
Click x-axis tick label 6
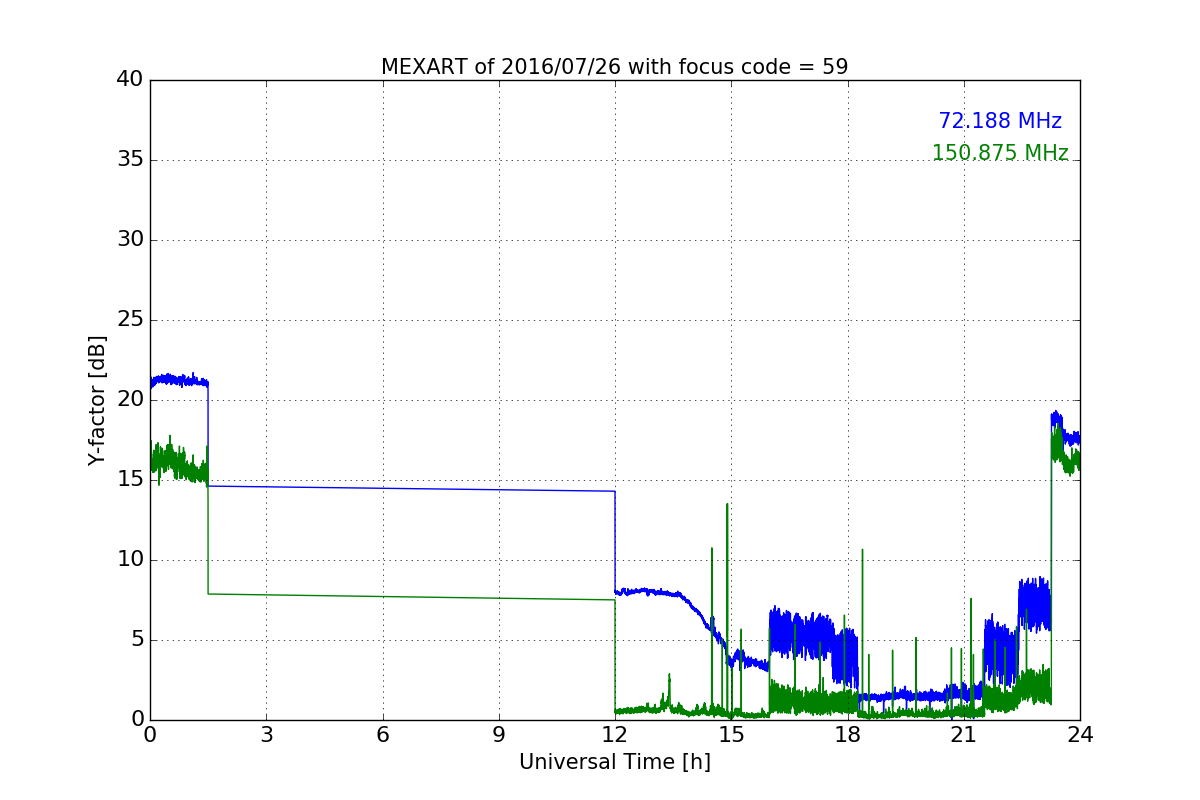tap(382, 735)
